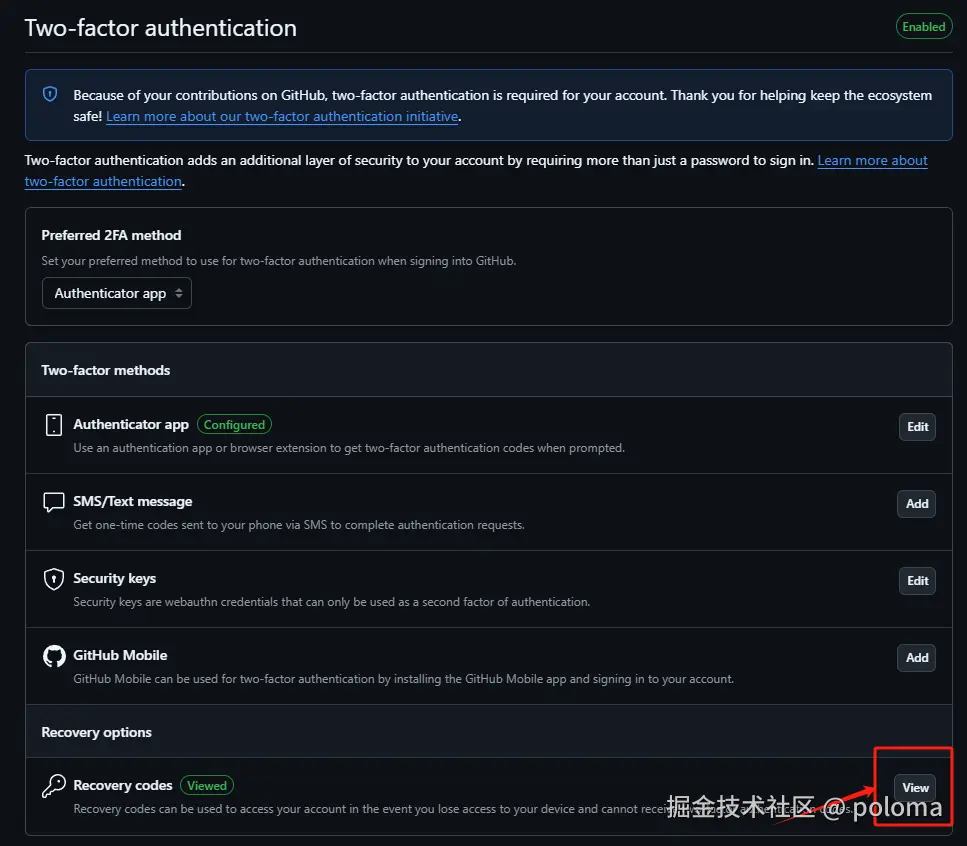Image resolution: width=967 pixels, height=846 pixels.
Task: Click the Recovery codes key icon
Action: coord(54,786)
